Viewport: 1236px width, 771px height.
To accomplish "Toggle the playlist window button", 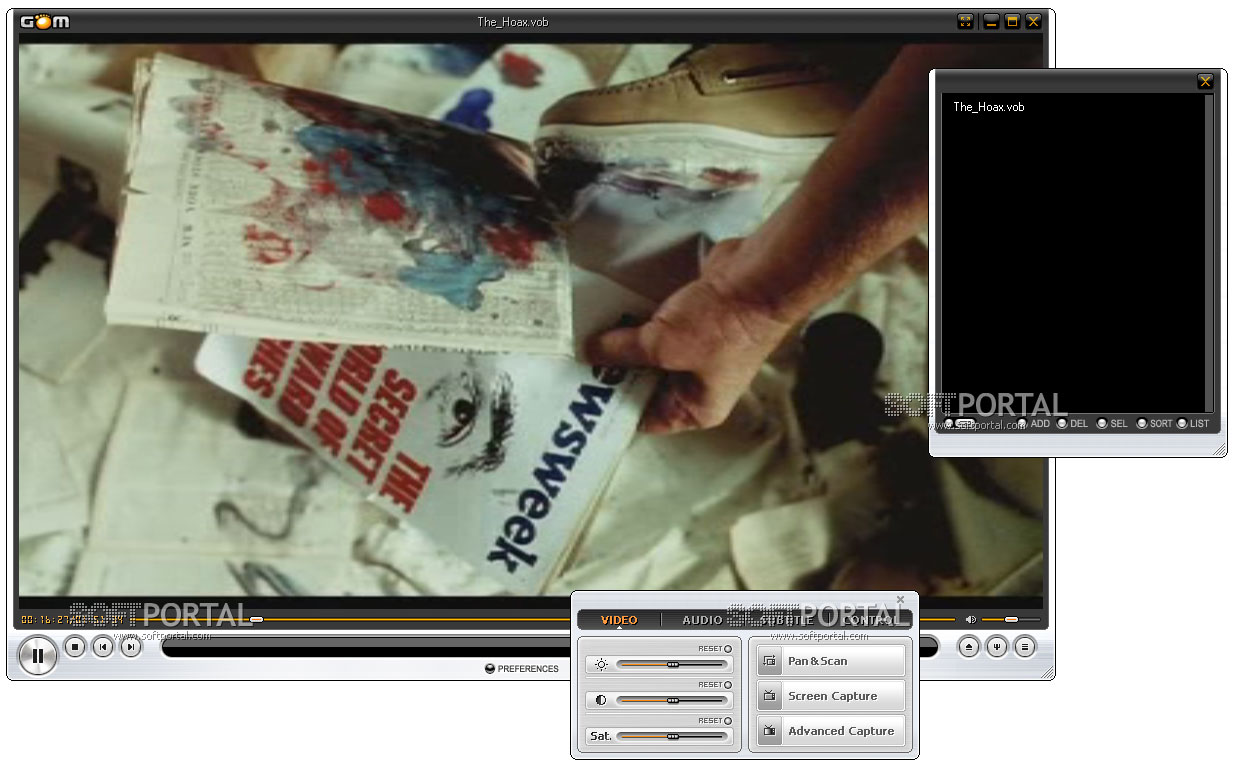I will (1024, 647).
